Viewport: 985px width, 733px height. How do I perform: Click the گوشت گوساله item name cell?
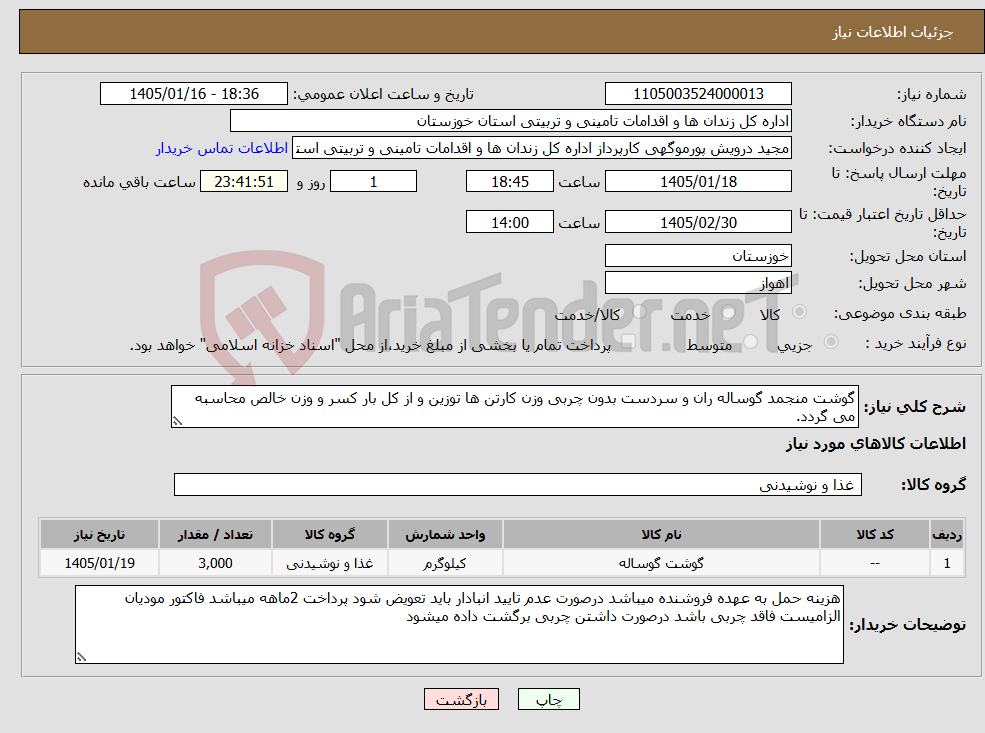click(661, 563)
